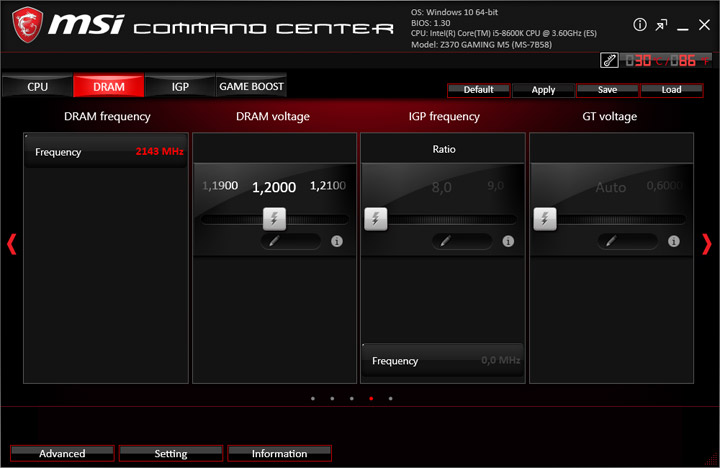The height and width of the screenshot is (468, 720).
Task: Click the first page indicator dot
Action: pos(313,398)
